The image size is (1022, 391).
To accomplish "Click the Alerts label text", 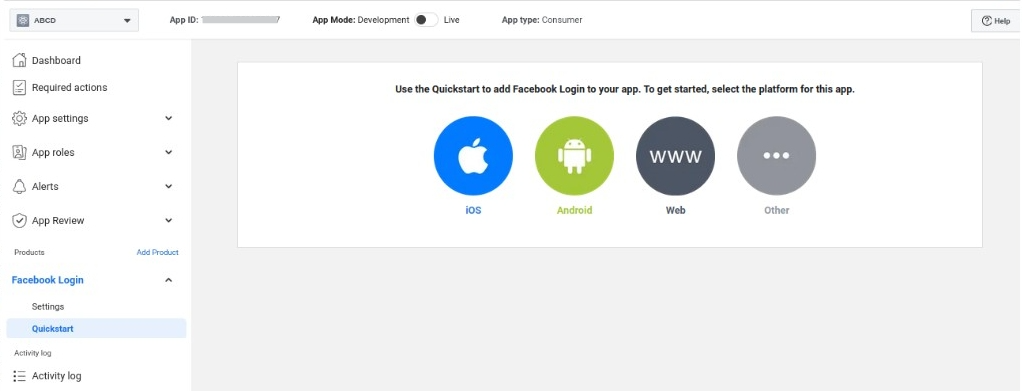I will 45,186.
